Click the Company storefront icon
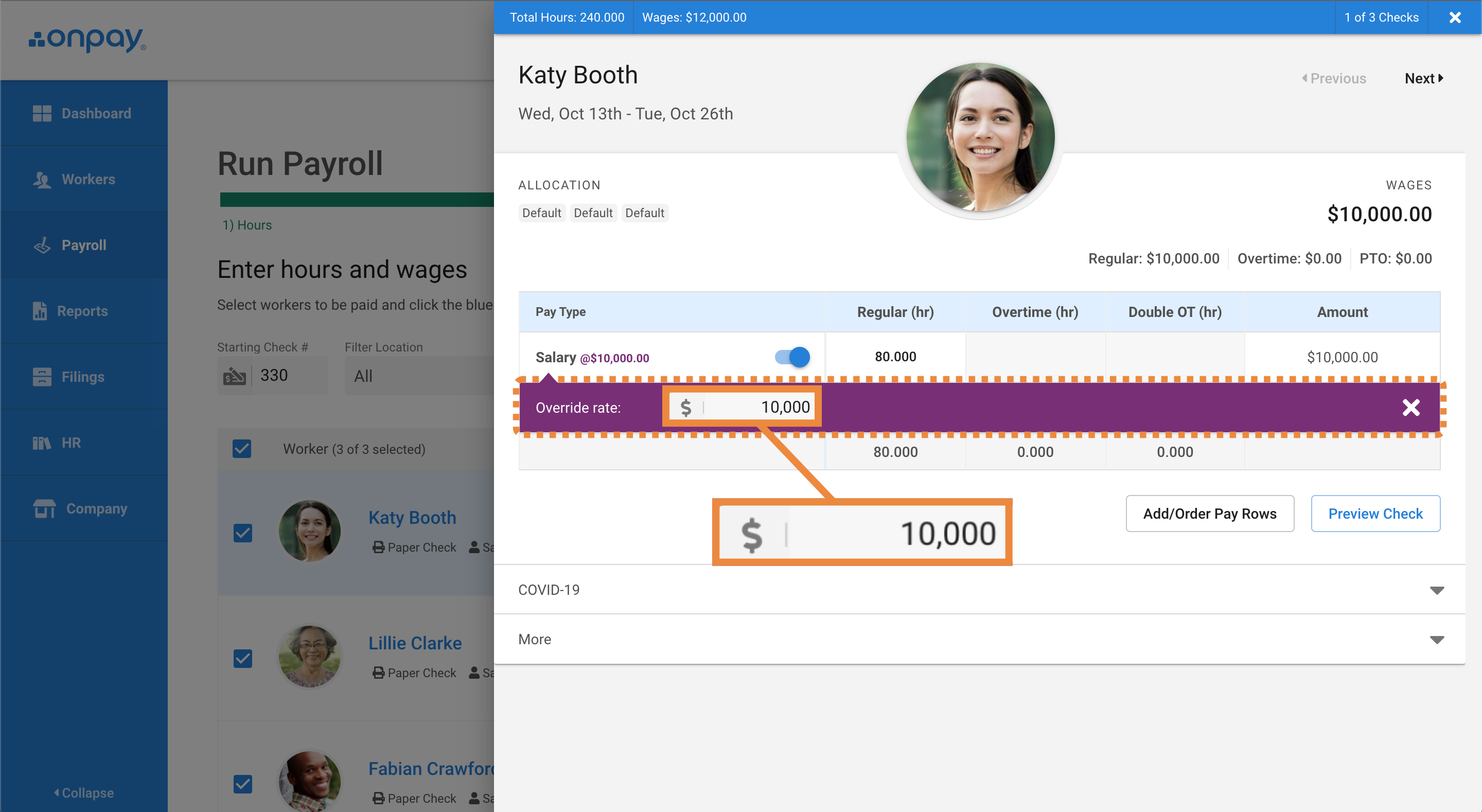 (44, 509)
